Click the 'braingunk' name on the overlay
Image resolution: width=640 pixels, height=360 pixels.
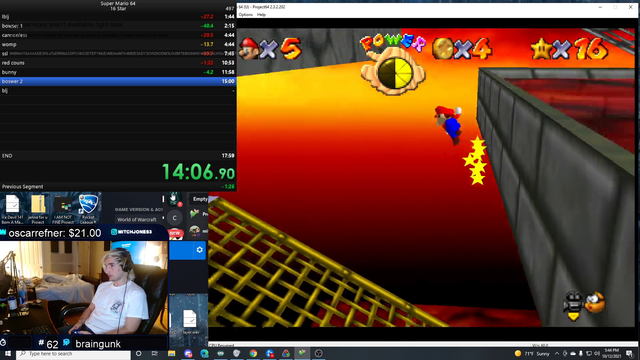point(98,344)
